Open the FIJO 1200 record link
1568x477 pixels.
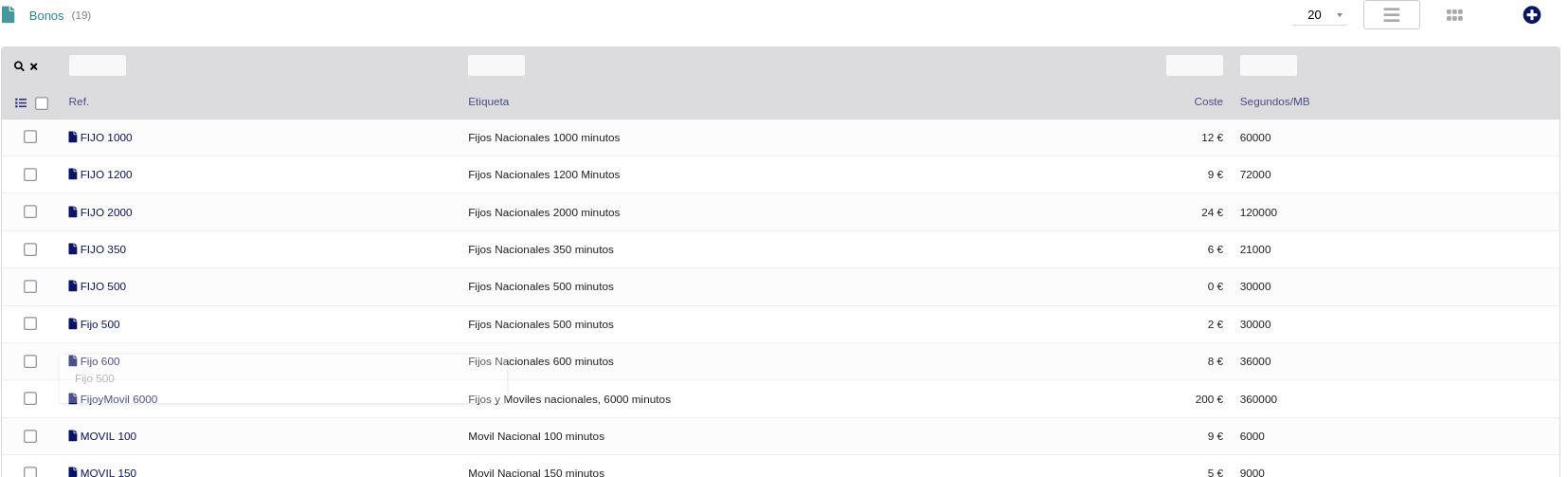[105, 174]
